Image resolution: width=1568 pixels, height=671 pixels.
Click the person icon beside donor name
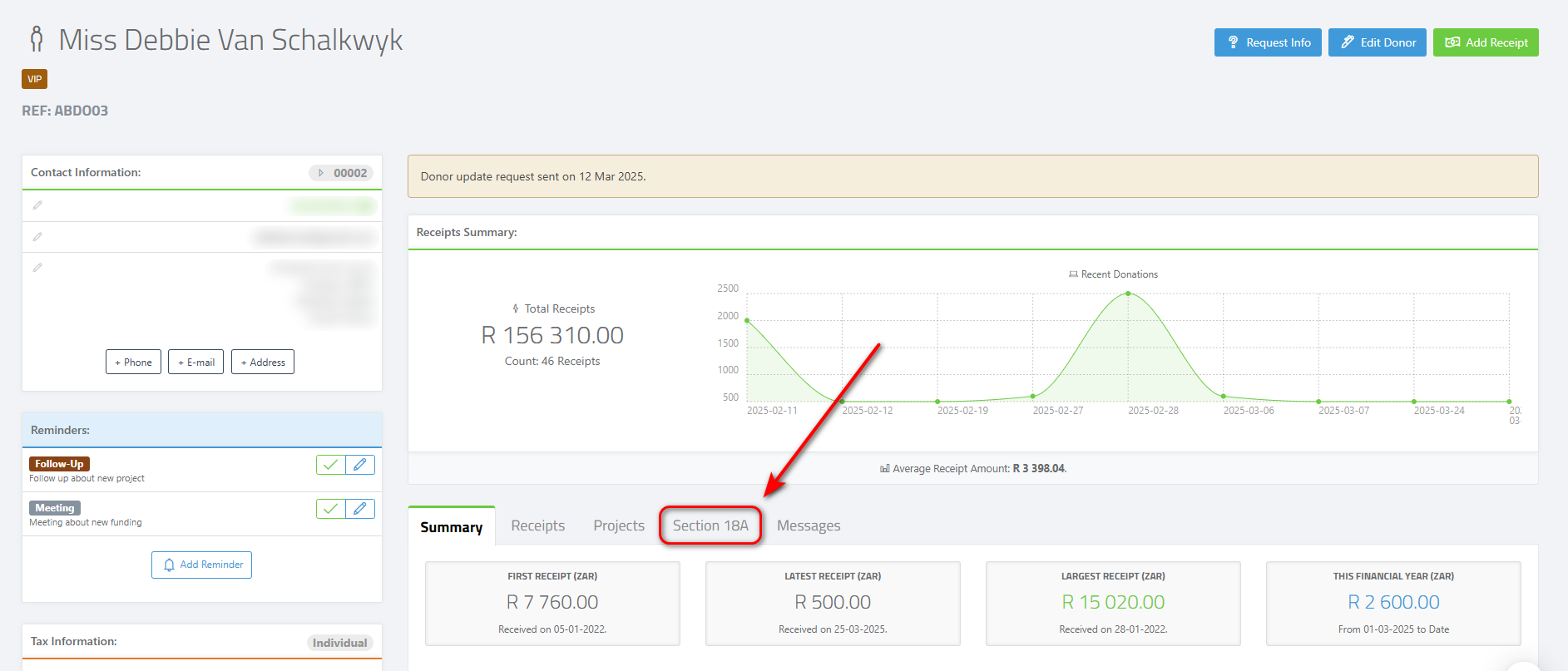pos(37,39)
